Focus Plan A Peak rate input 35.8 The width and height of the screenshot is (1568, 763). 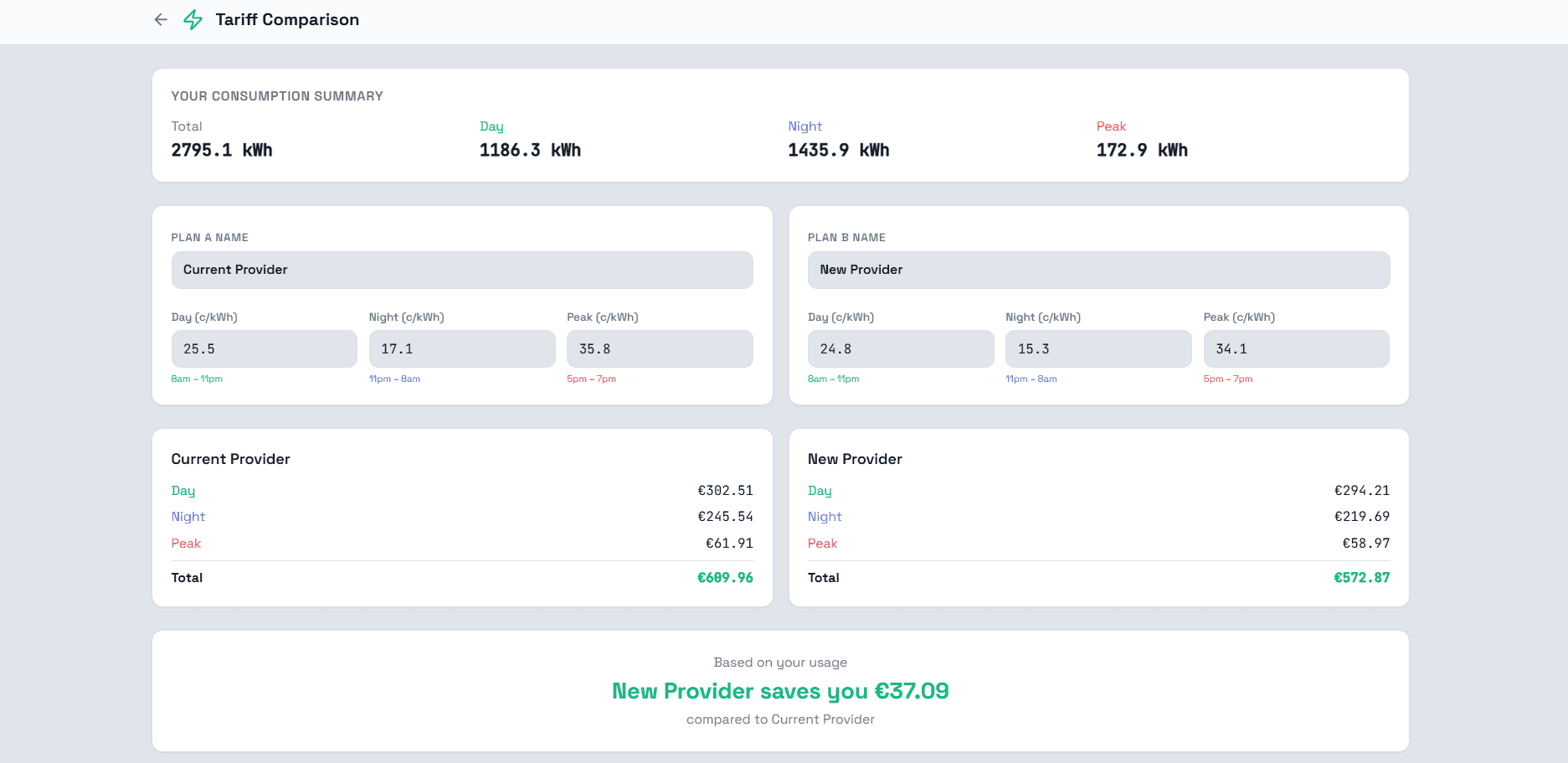[x=659, y=348]
